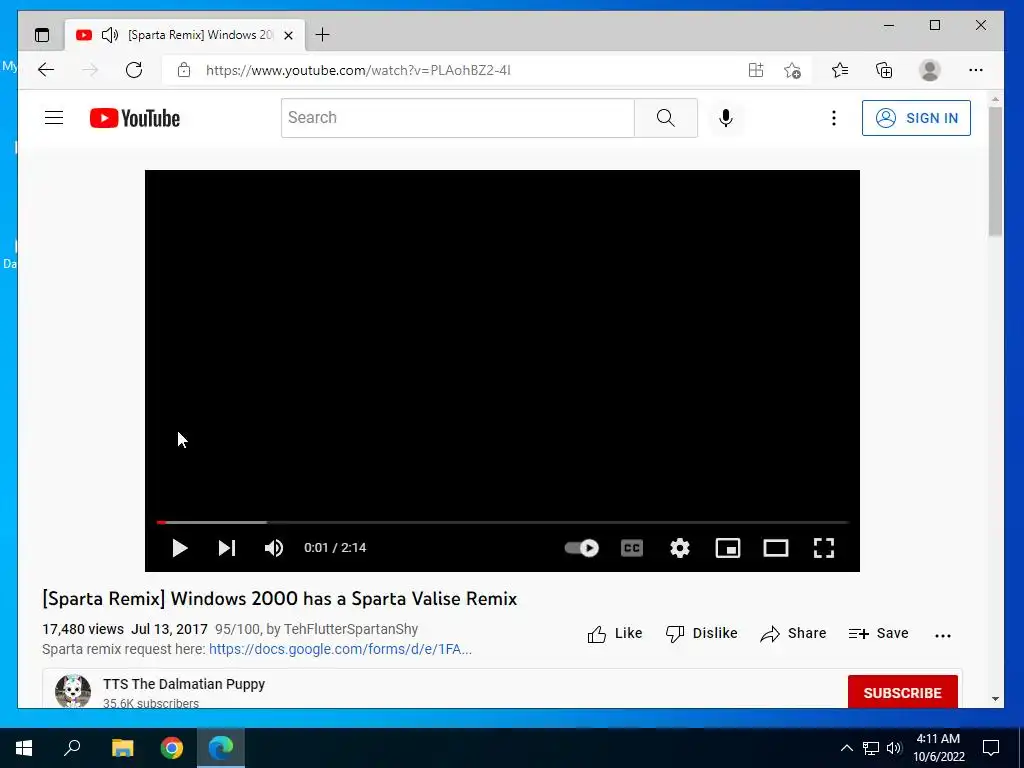
Task: Open the network status tray icon
Action: pos(871,748)
